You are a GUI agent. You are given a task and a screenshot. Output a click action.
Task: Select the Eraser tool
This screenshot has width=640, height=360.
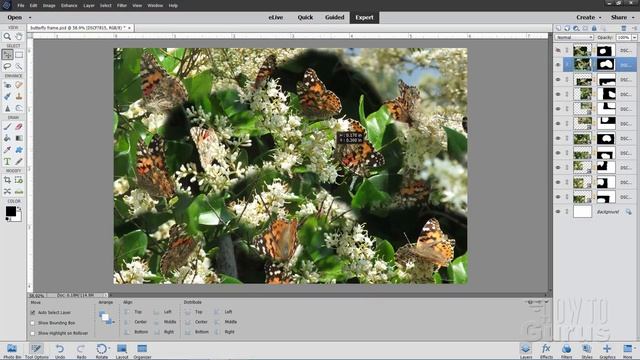tap(19, 127)
